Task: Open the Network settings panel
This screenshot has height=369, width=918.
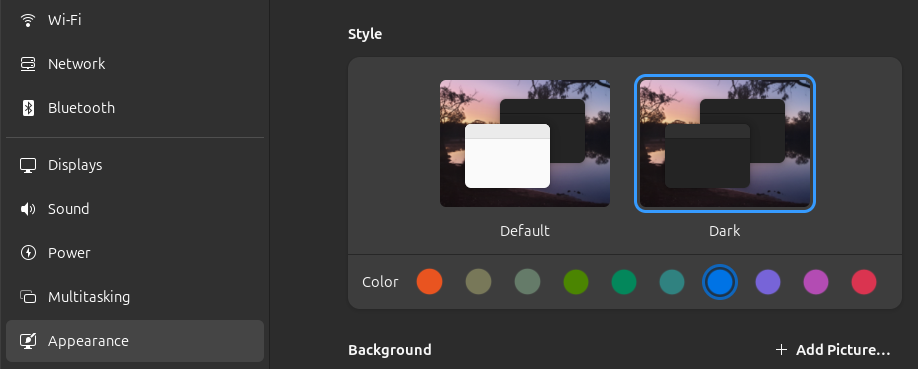Action: click(135, 64)
